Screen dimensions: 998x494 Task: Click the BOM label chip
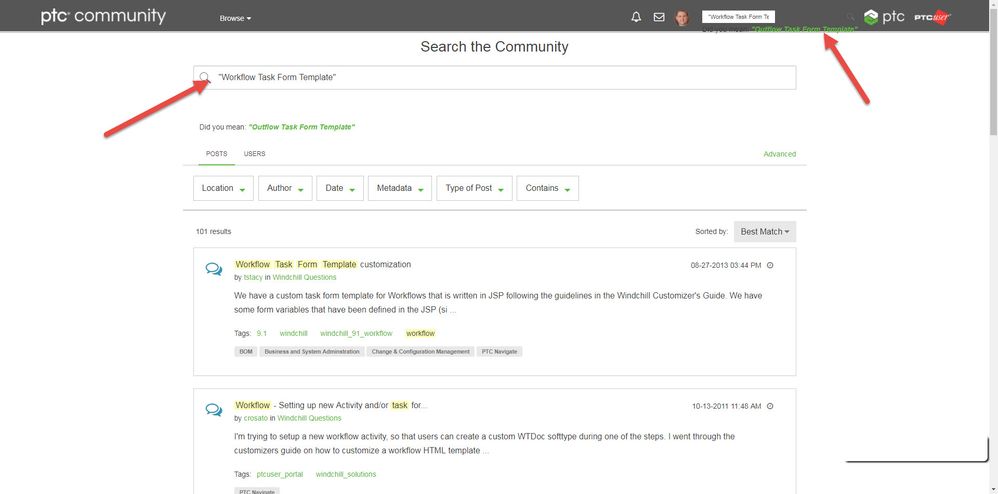[246, 351]
